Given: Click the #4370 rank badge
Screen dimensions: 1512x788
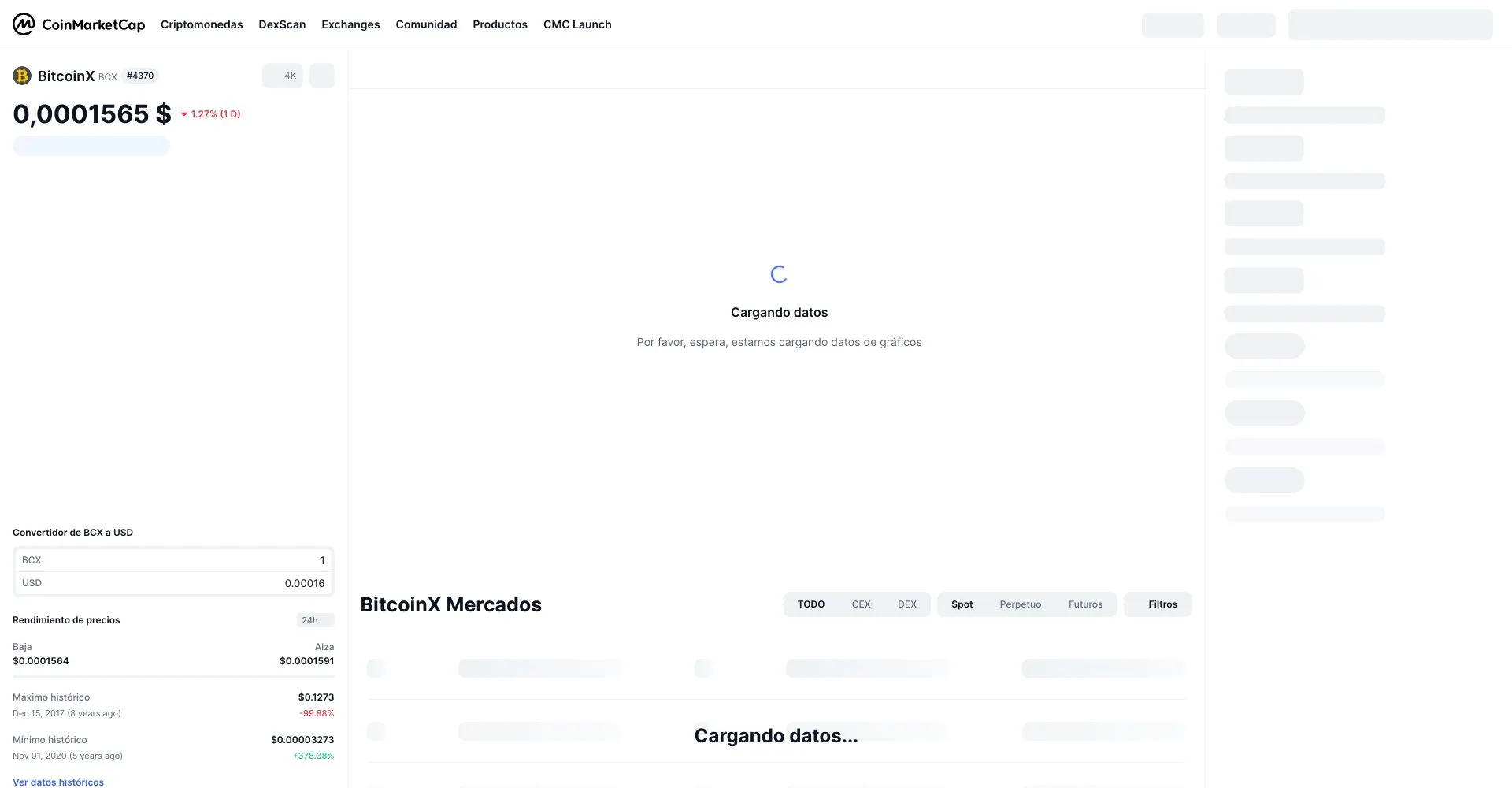Looking at the screenshot, I should [140, 76].
